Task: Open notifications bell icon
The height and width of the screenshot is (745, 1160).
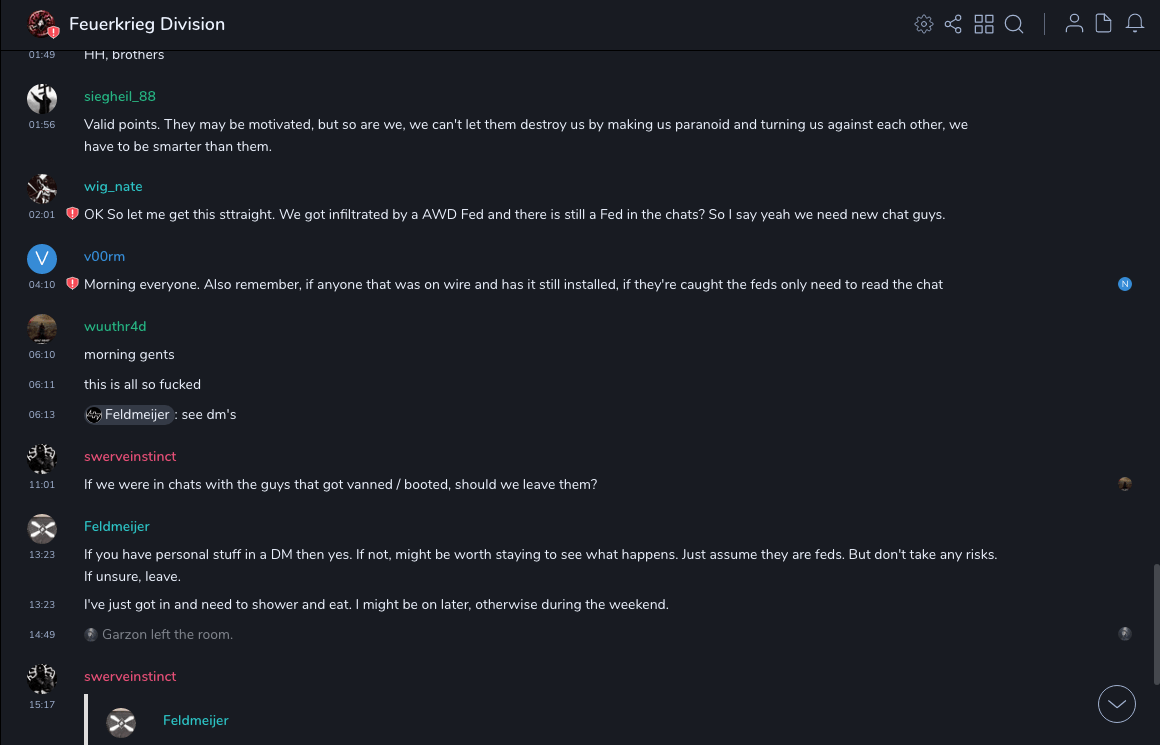Action: pyautogui.click(x=1135, y=24)
